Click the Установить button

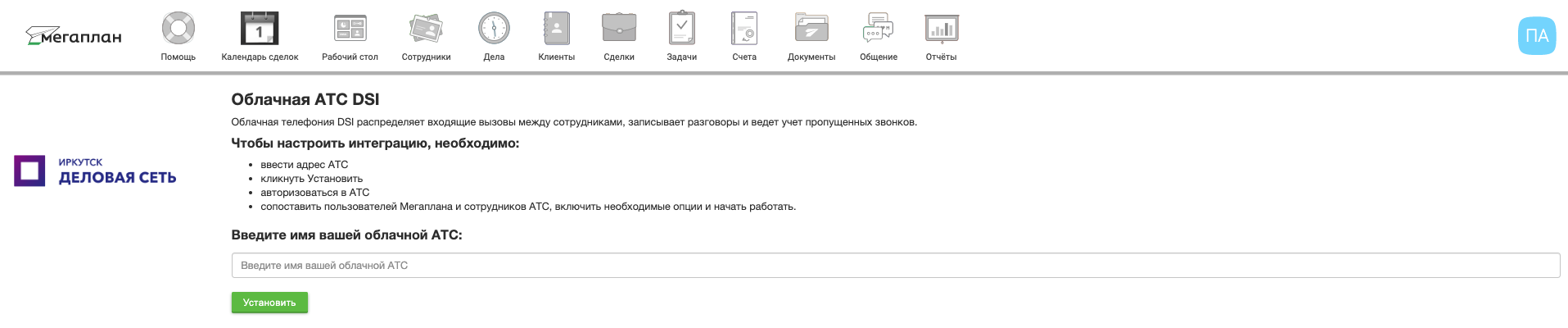[x=269, y=303]
